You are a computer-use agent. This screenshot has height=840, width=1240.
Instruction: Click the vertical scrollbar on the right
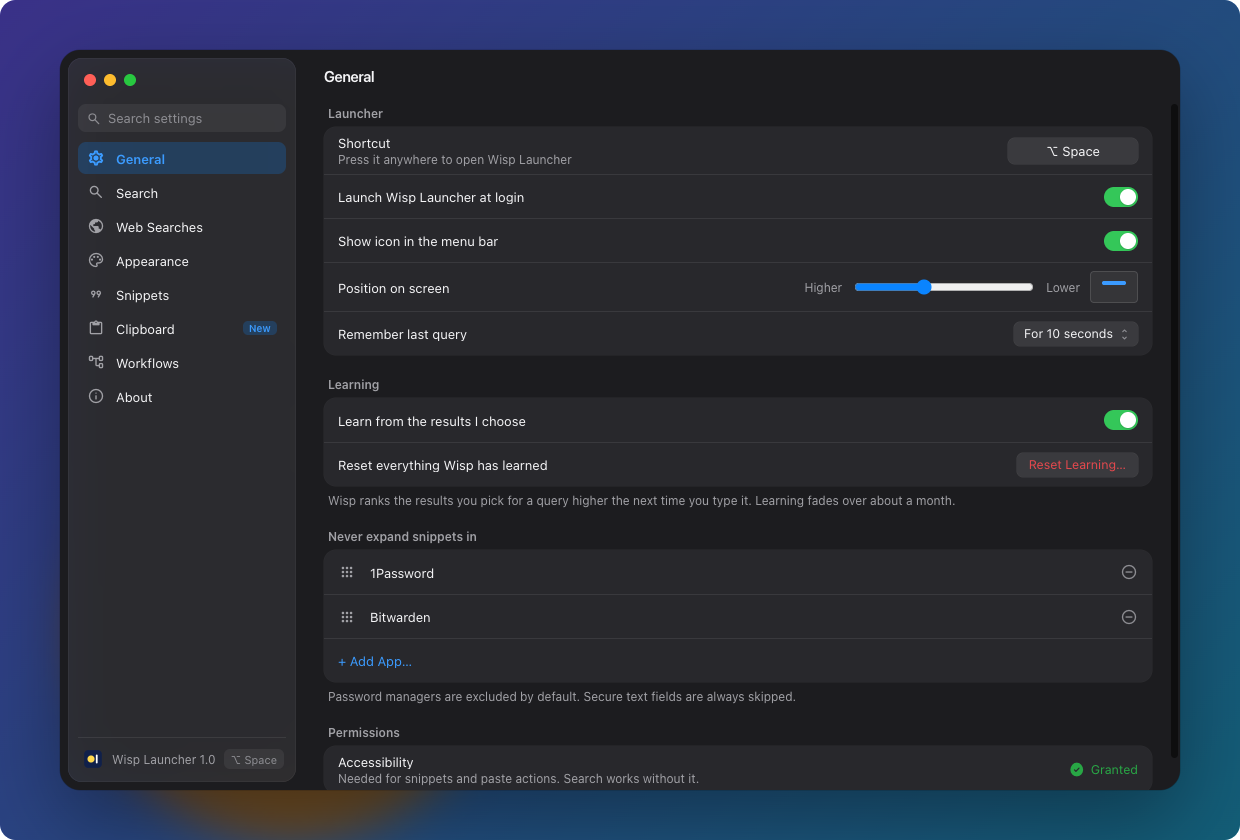(1174, 430)
